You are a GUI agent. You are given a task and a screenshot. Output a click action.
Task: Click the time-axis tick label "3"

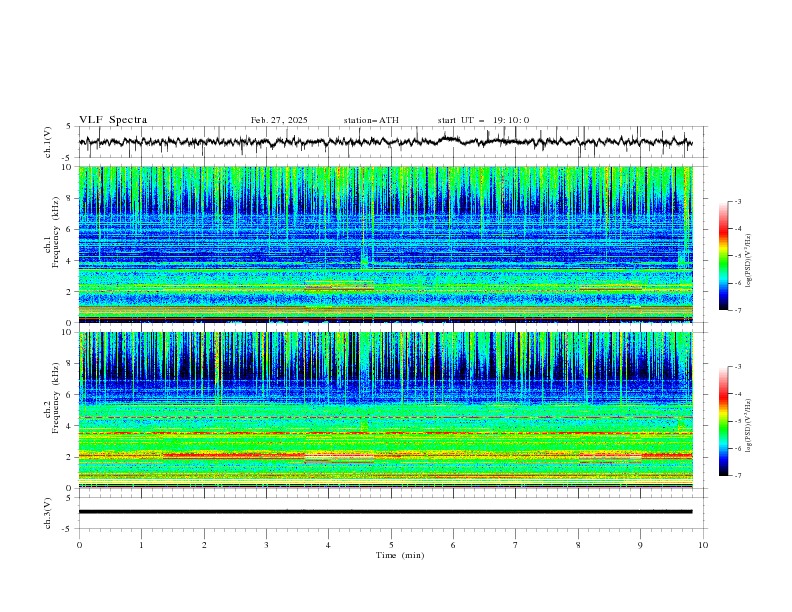click(x=266, y=545)
